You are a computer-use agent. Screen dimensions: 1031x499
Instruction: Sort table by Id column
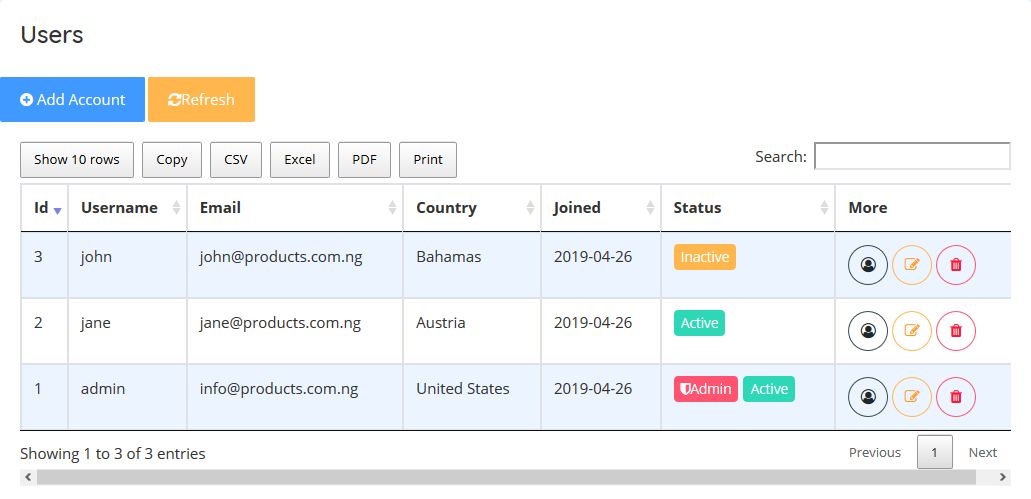(x=44, y=208)
